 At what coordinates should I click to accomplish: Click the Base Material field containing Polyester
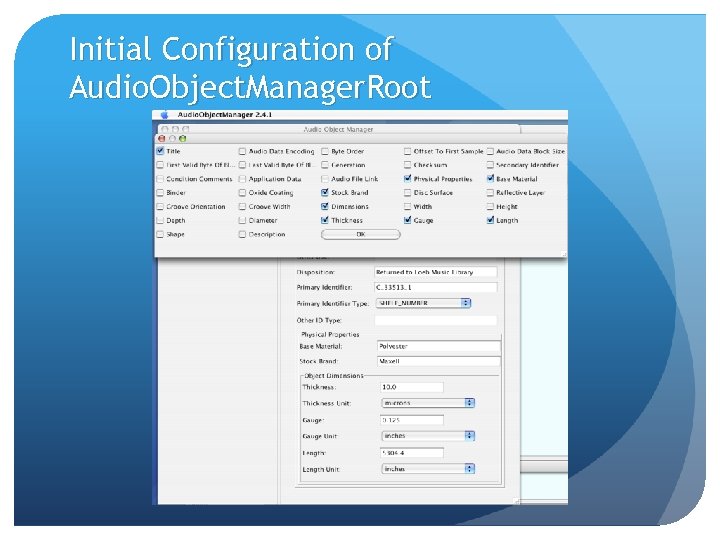439,346
